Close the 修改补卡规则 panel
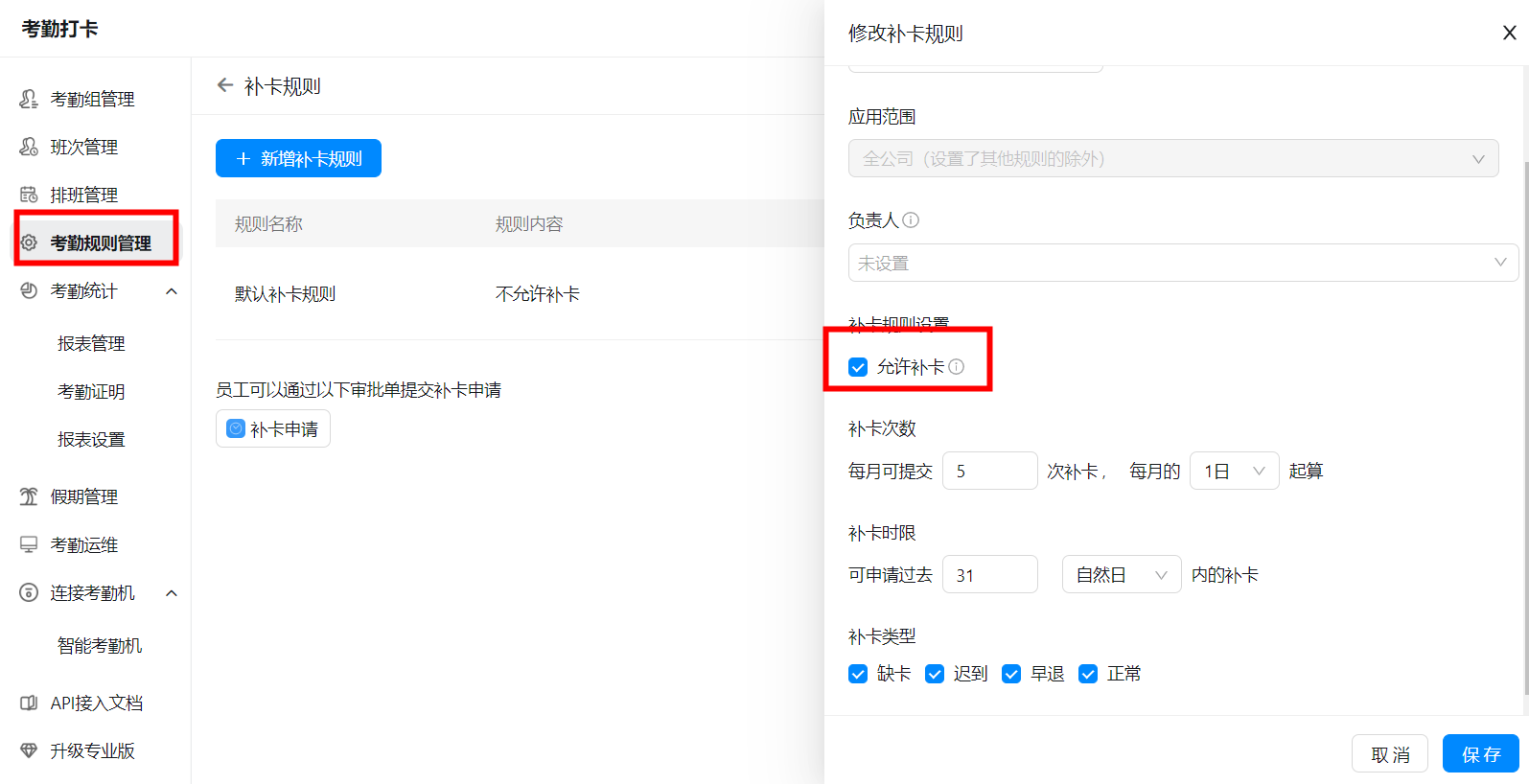The image size is (1529, 784). point(1509,33)
